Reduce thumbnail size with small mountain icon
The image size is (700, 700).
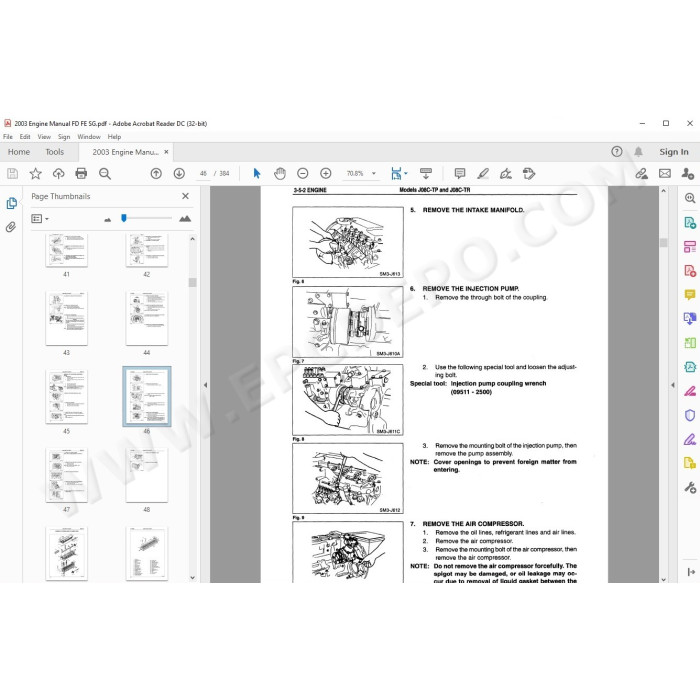pos(108,219)
